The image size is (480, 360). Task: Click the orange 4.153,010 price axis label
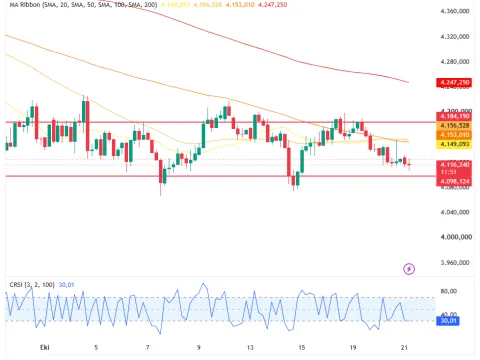click(x=454, y=135)
